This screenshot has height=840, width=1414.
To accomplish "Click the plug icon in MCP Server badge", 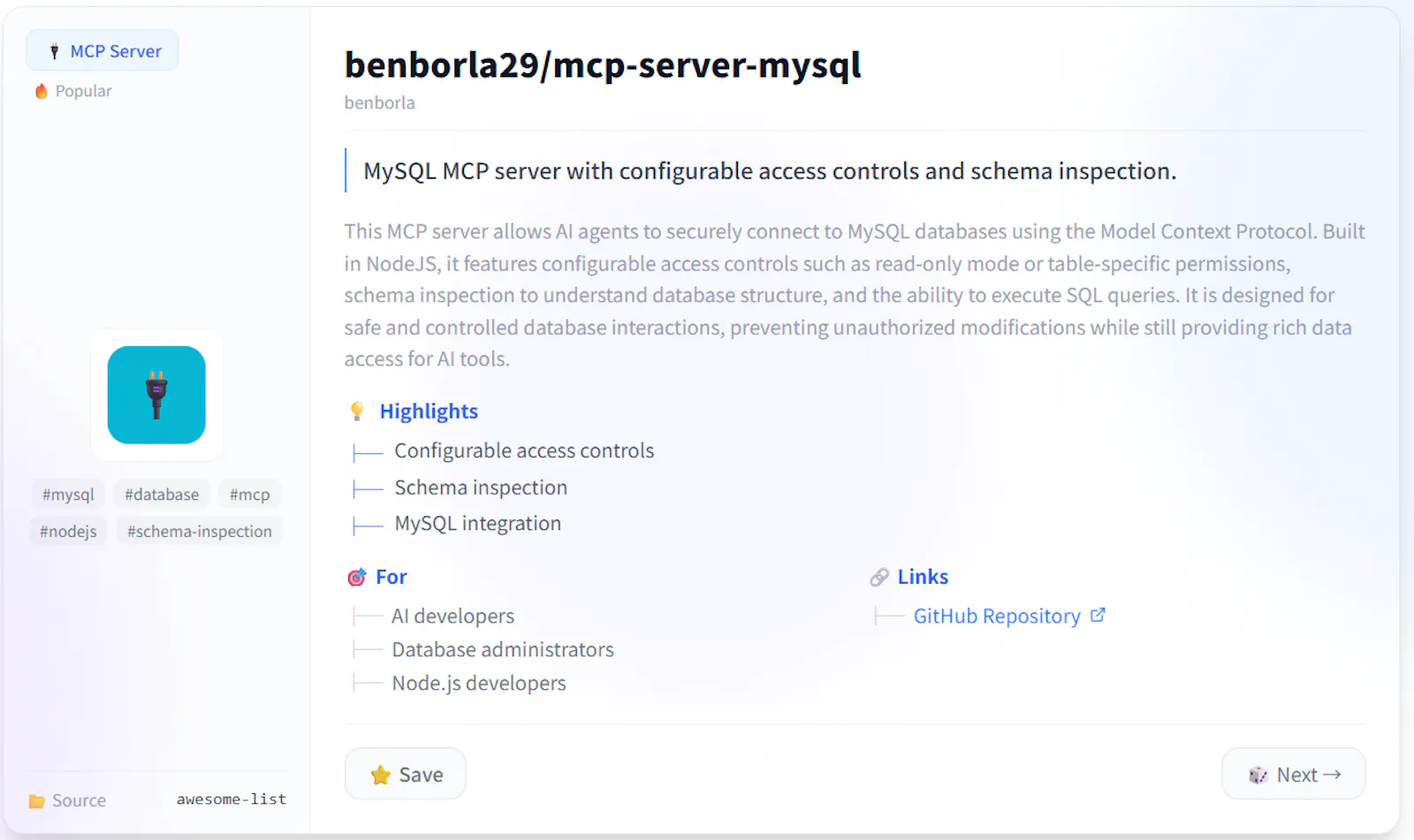I will [54, 51].
